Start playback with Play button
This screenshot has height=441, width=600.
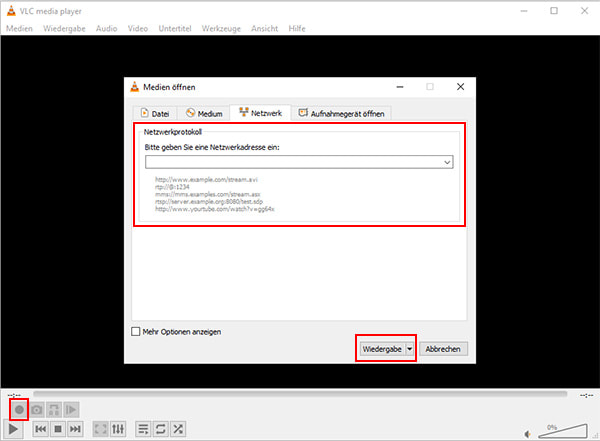click(x=13, y=429)
